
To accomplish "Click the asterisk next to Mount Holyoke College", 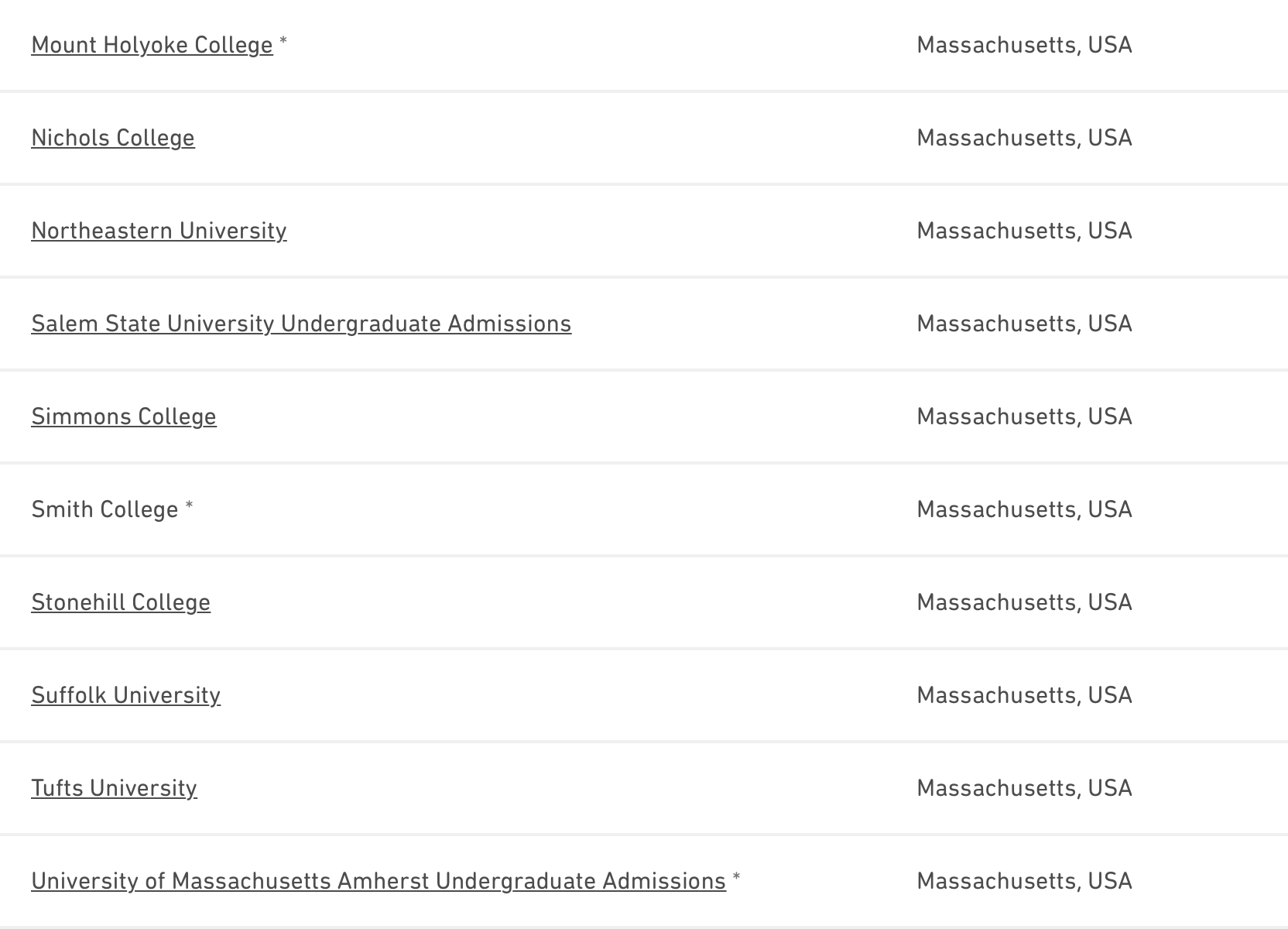I will click(283, 42).
